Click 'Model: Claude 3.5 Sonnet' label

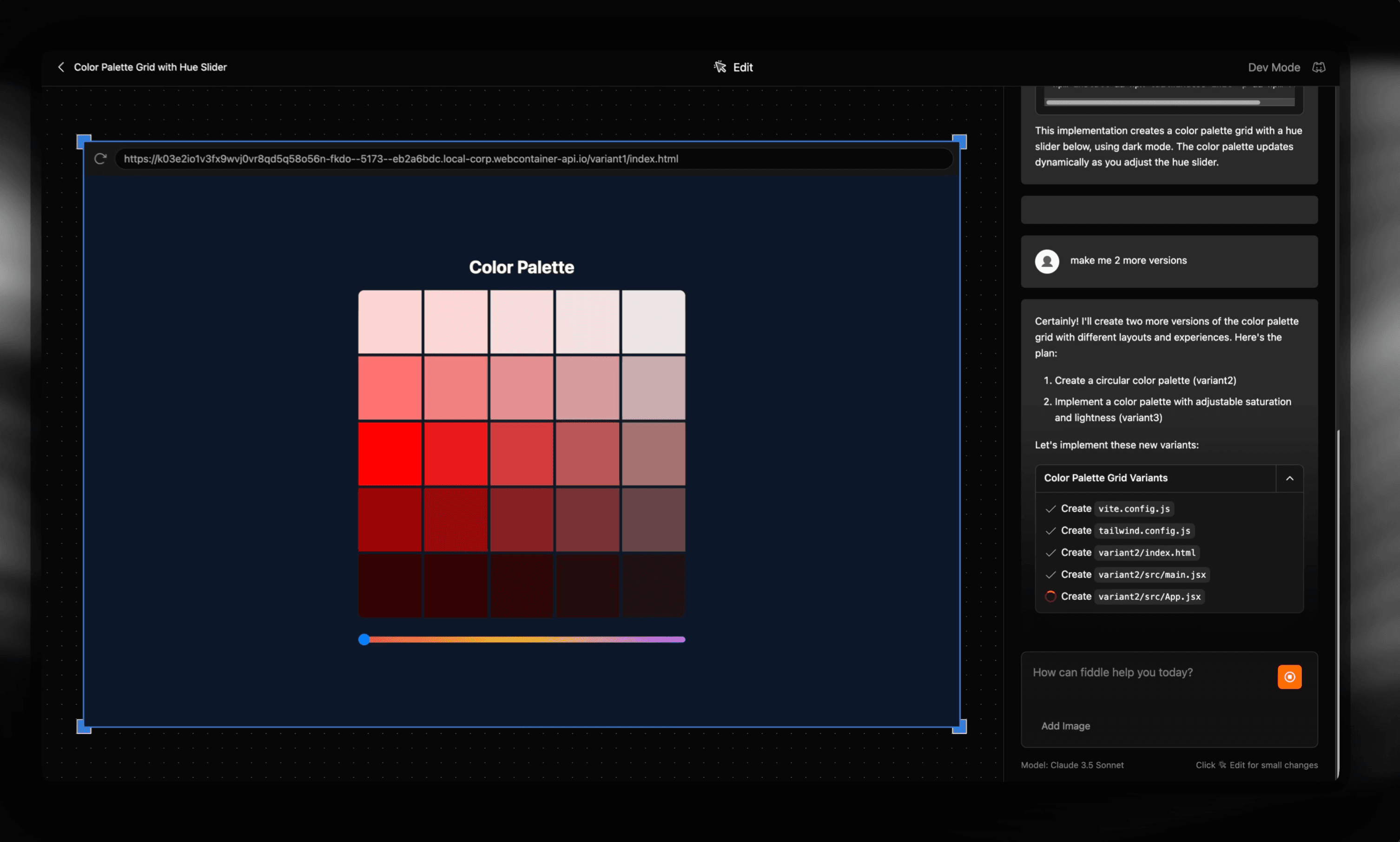pyautogui.click(x=1072, y=765)
